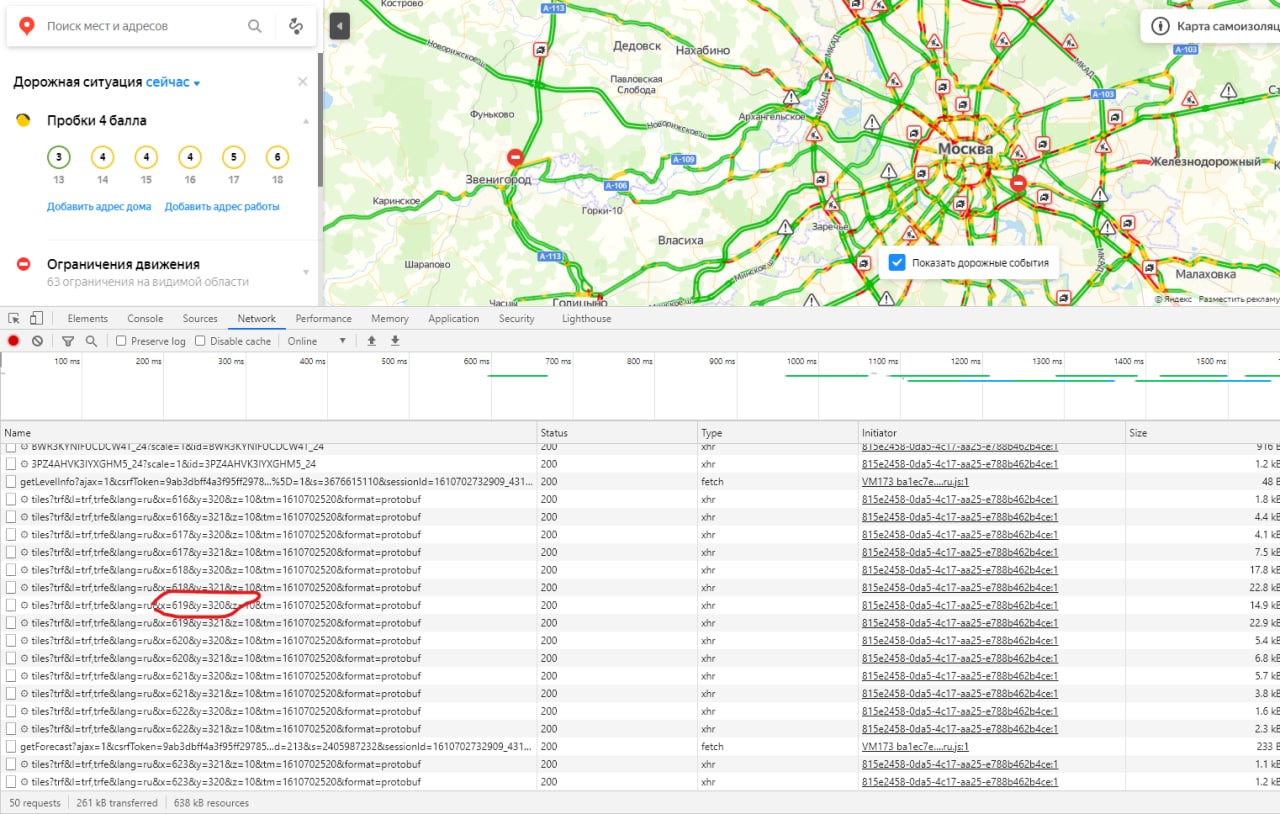
Task: Toggle the device toolbar in DevTools
Action: (x=36, y=318)
